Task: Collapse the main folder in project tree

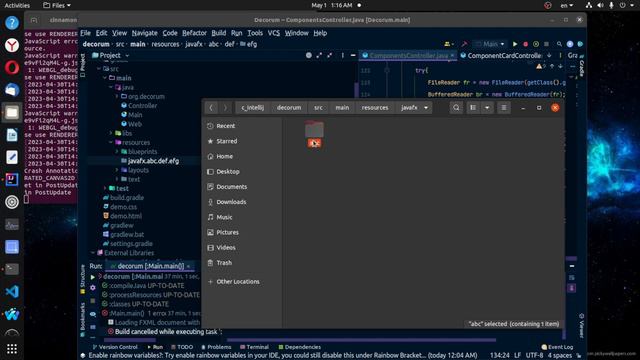Action: (x=105, y=78)
